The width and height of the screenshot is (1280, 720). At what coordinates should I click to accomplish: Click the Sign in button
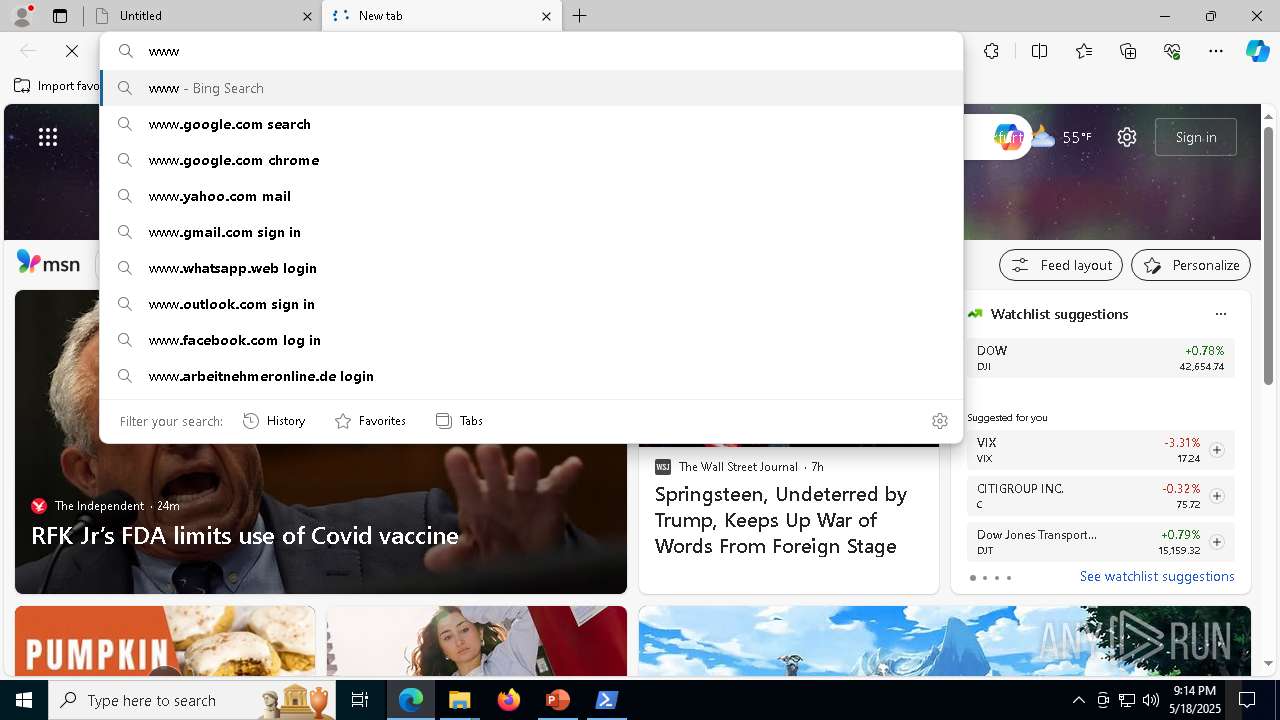click(1196, 137)
